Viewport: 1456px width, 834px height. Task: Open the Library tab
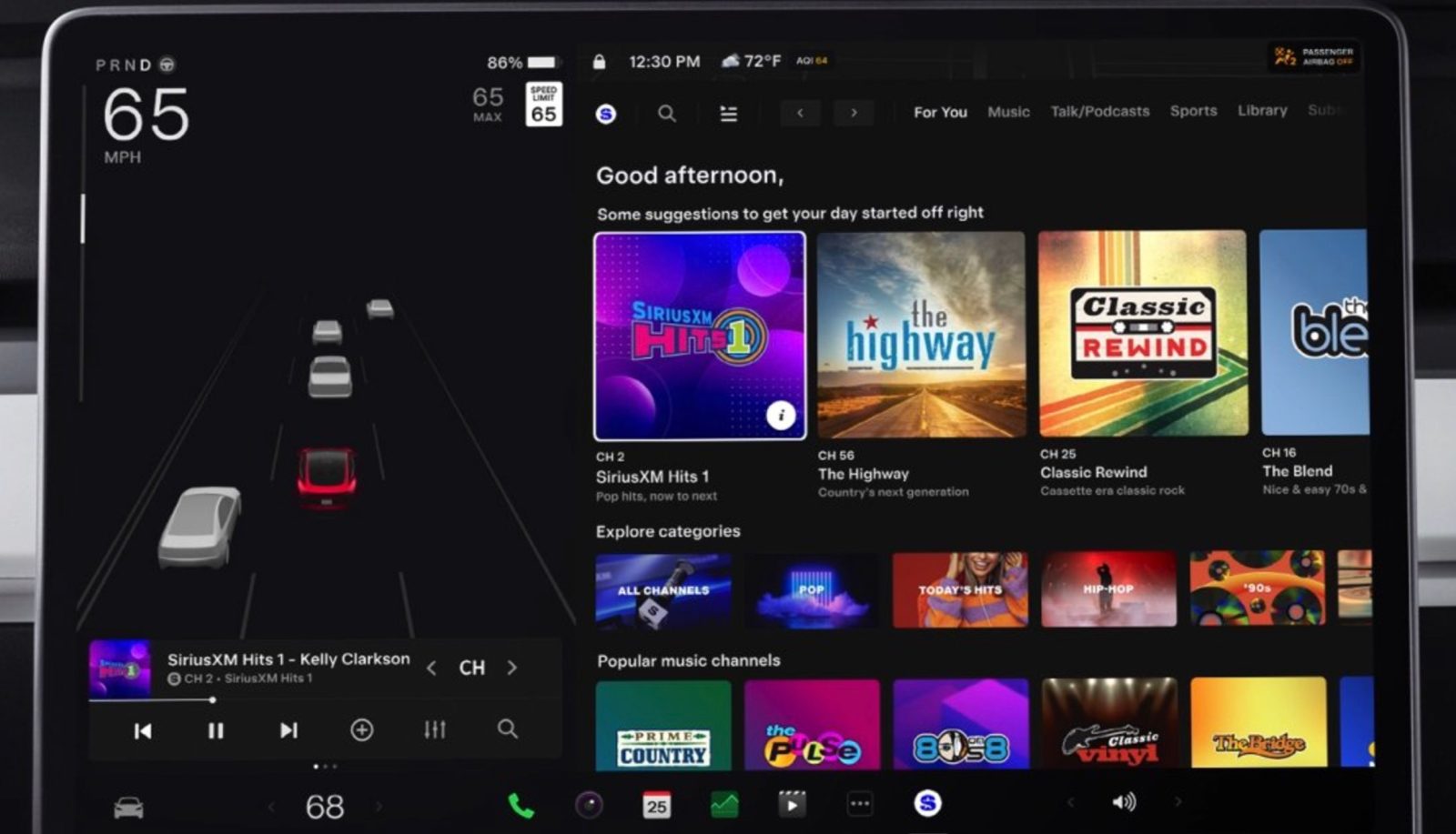(1262, 110)
